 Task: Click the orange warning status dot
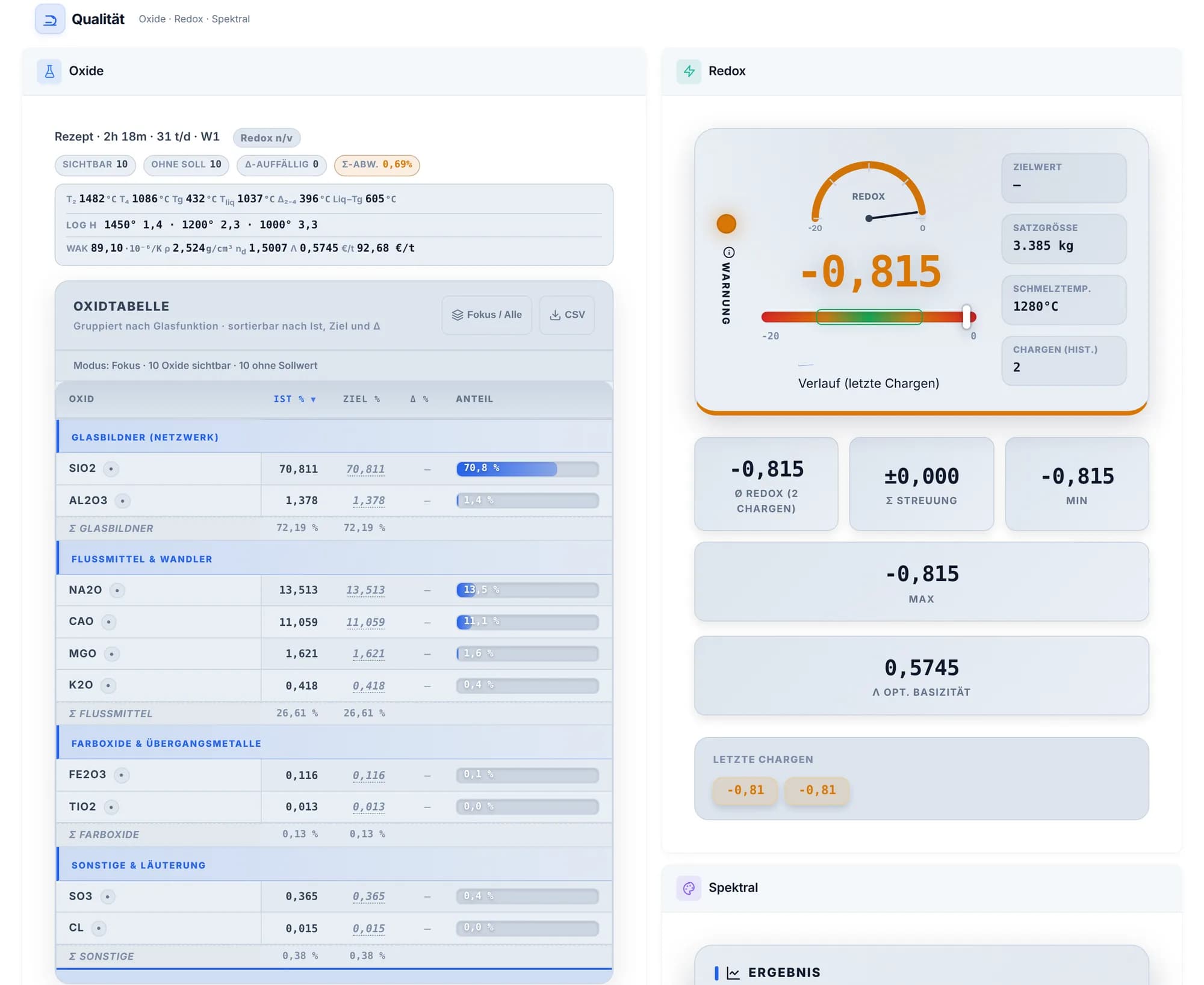(x=726, y=224)
